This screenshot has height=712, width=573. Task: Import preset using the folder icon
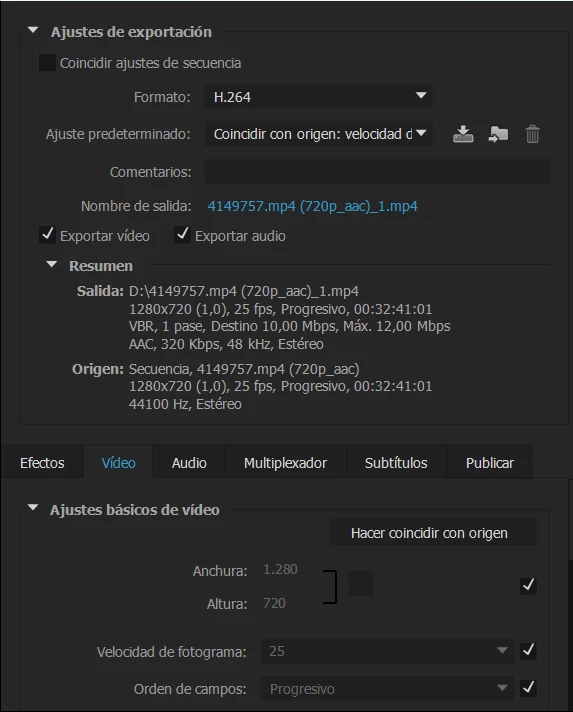[x=498, y=134]
